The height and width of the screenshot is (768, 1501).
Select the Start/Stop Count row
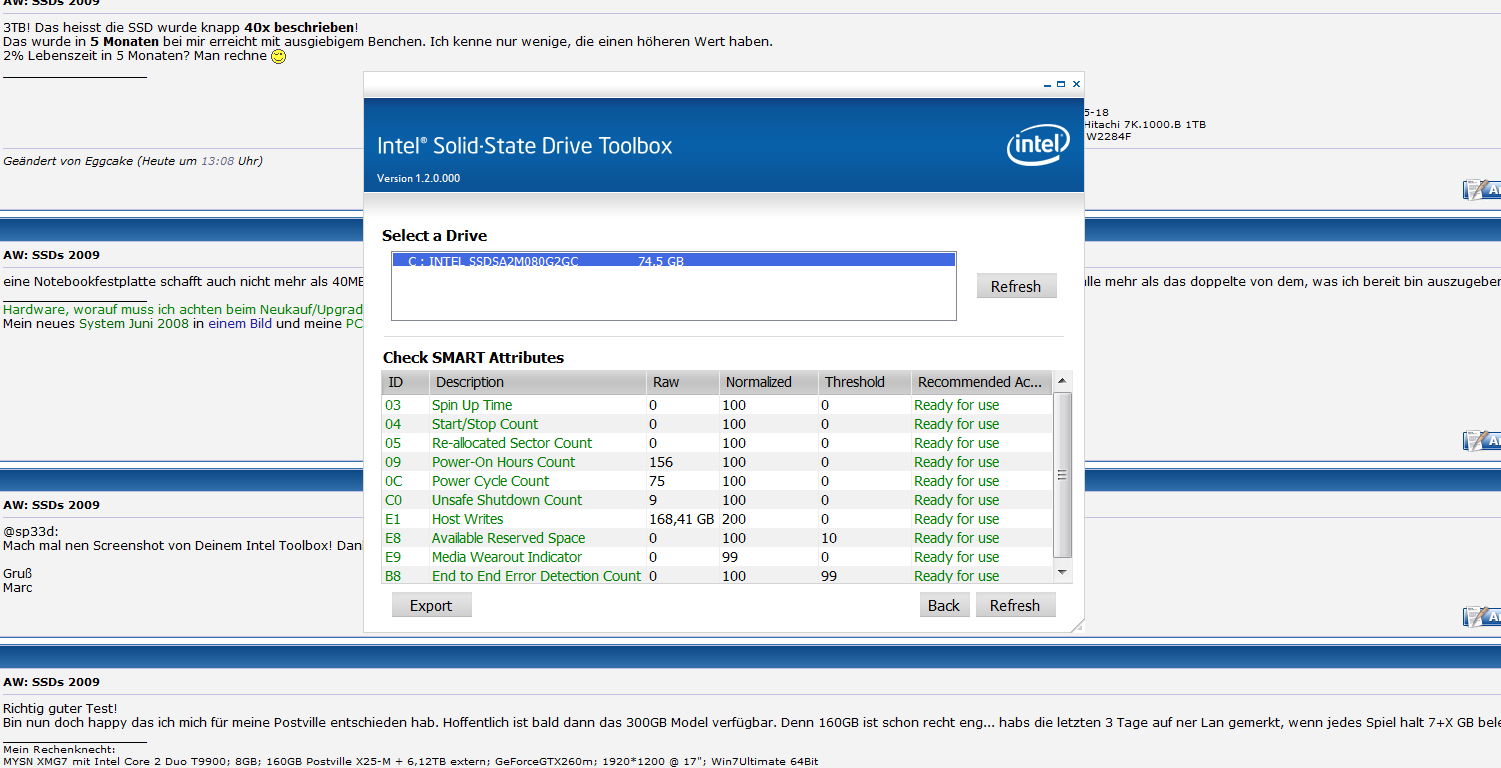pyautogui.click(x=717, y=424)
